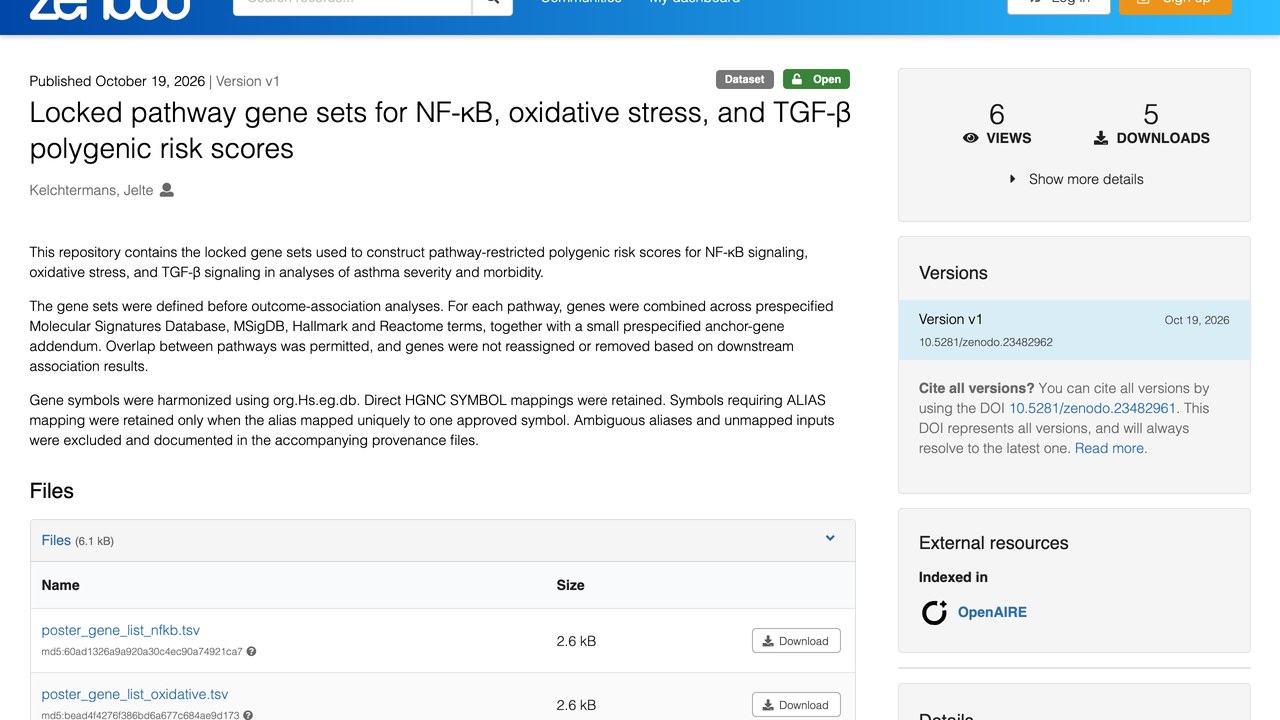The width and height of the screenshot is (1280, 720).
Task: Click the Oct 19, 2026 version date
Action: click(x=1197, y=320)
